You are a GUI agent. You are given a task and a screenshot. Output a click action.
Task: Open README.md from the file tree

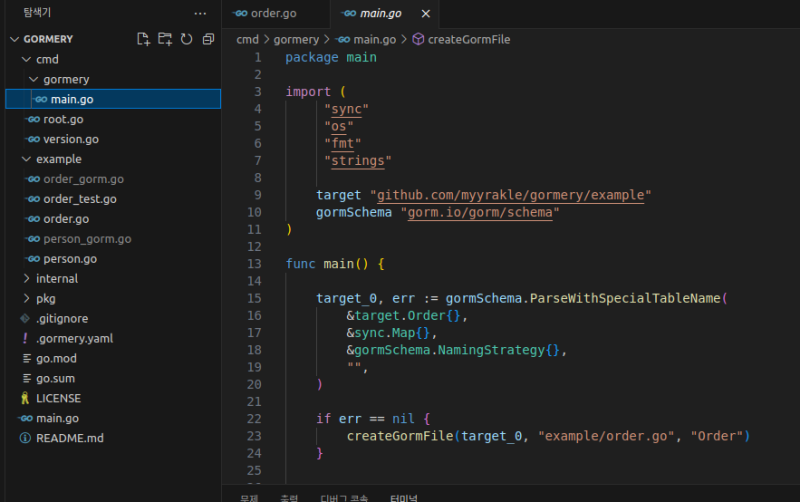coord(69,438)
